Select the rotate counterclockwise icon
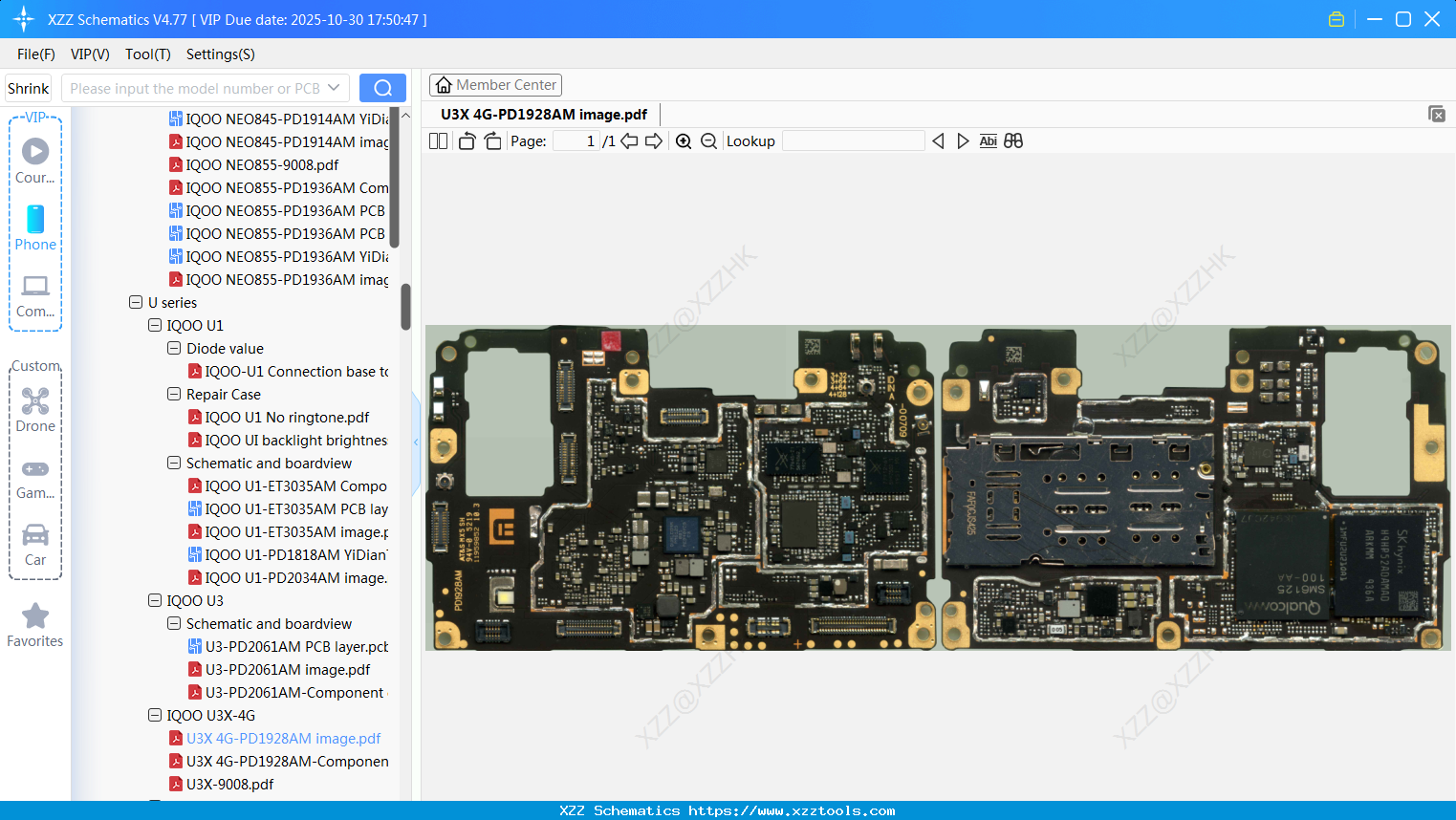This screenshot has width=1456, height=820. point(467,140)
